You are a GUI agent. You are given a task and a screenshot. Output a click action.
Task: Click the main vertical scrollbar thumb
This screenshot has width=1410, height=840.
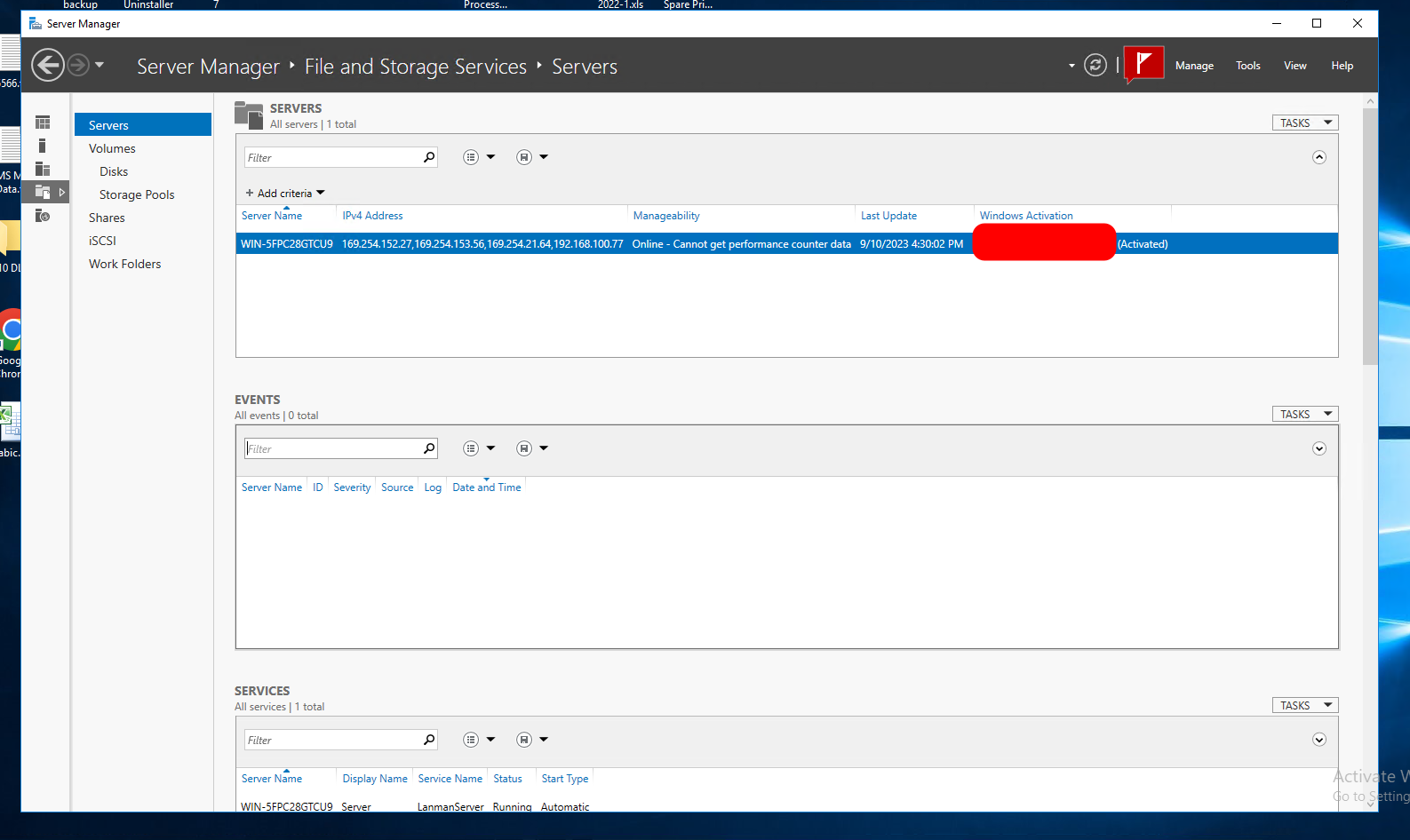[1370, 236]
